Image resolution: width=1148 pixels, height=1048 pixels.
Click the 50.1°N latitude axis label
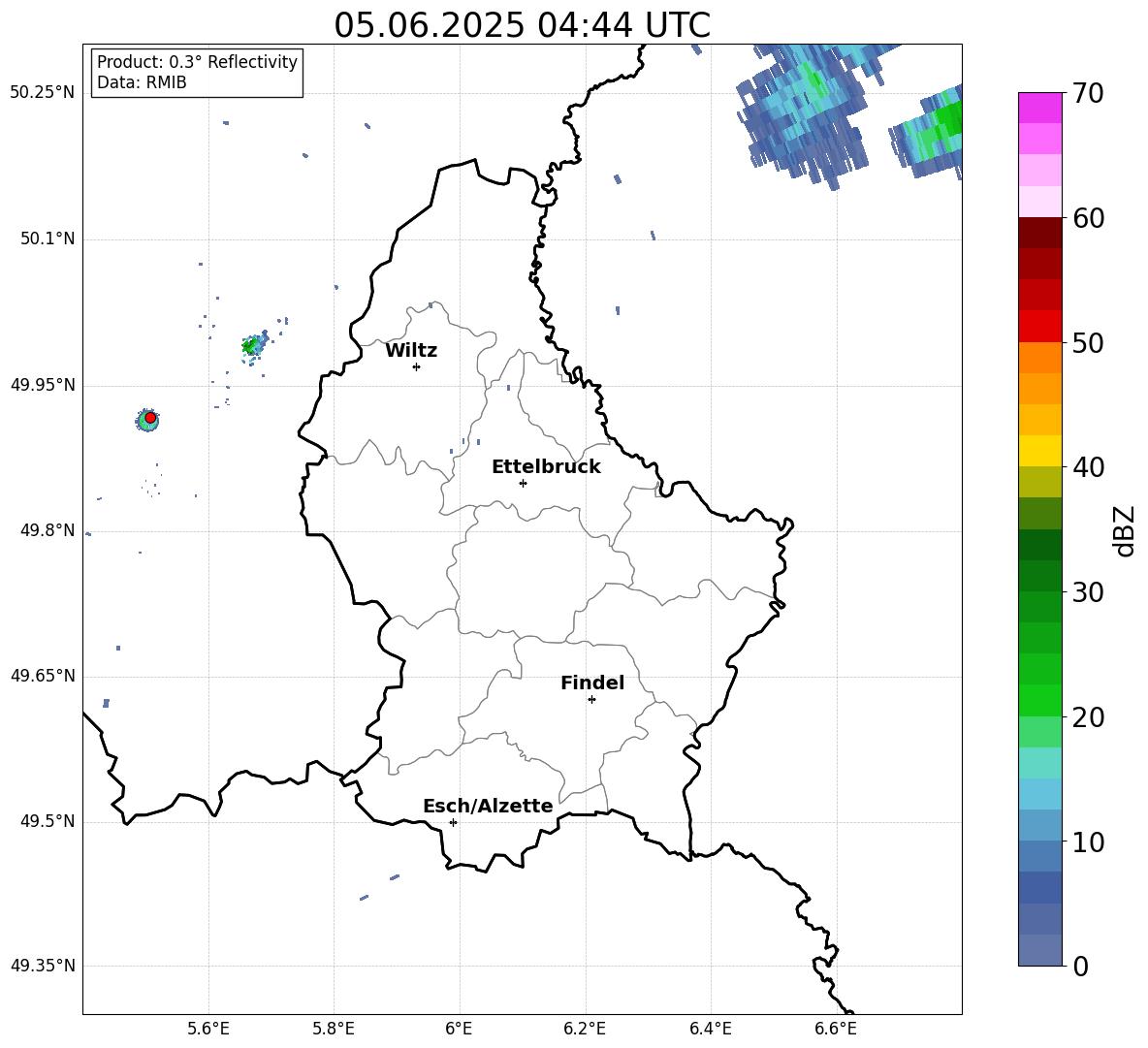tap(47, 239)
